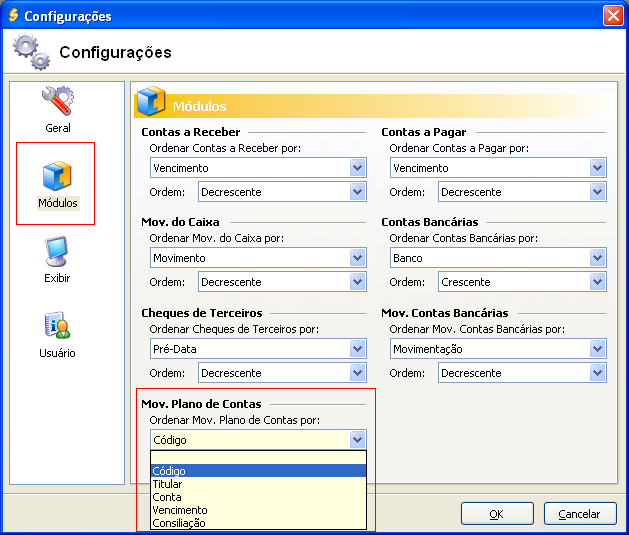The width and height of the screenshot is (629, 535).
Task: Open Mov. do Caixa Ordem dropdown
Action: pos(358,282)
